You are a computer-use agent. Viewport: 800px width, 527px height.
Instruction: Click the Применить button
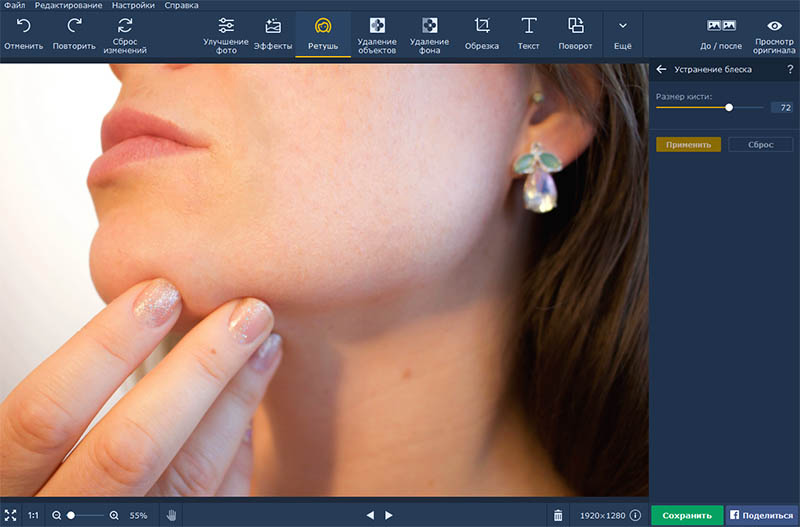(x=688, y=144)
